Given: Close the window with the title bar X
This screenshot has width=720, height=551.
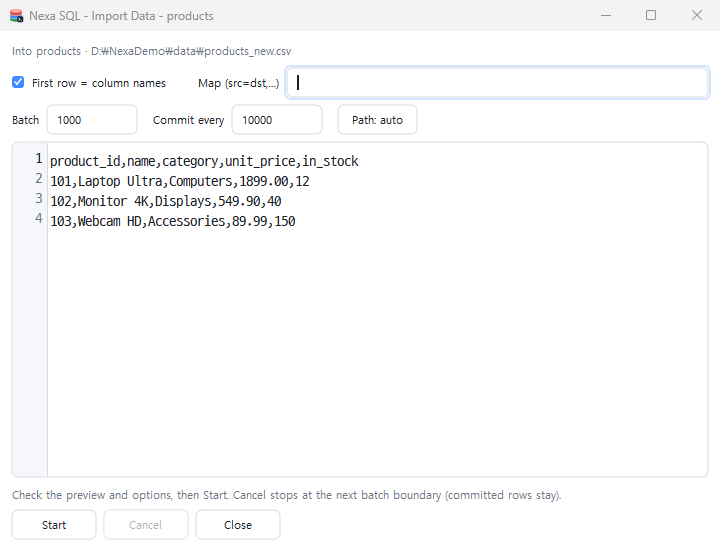Looking at the screenshot, I should point(697,16).
